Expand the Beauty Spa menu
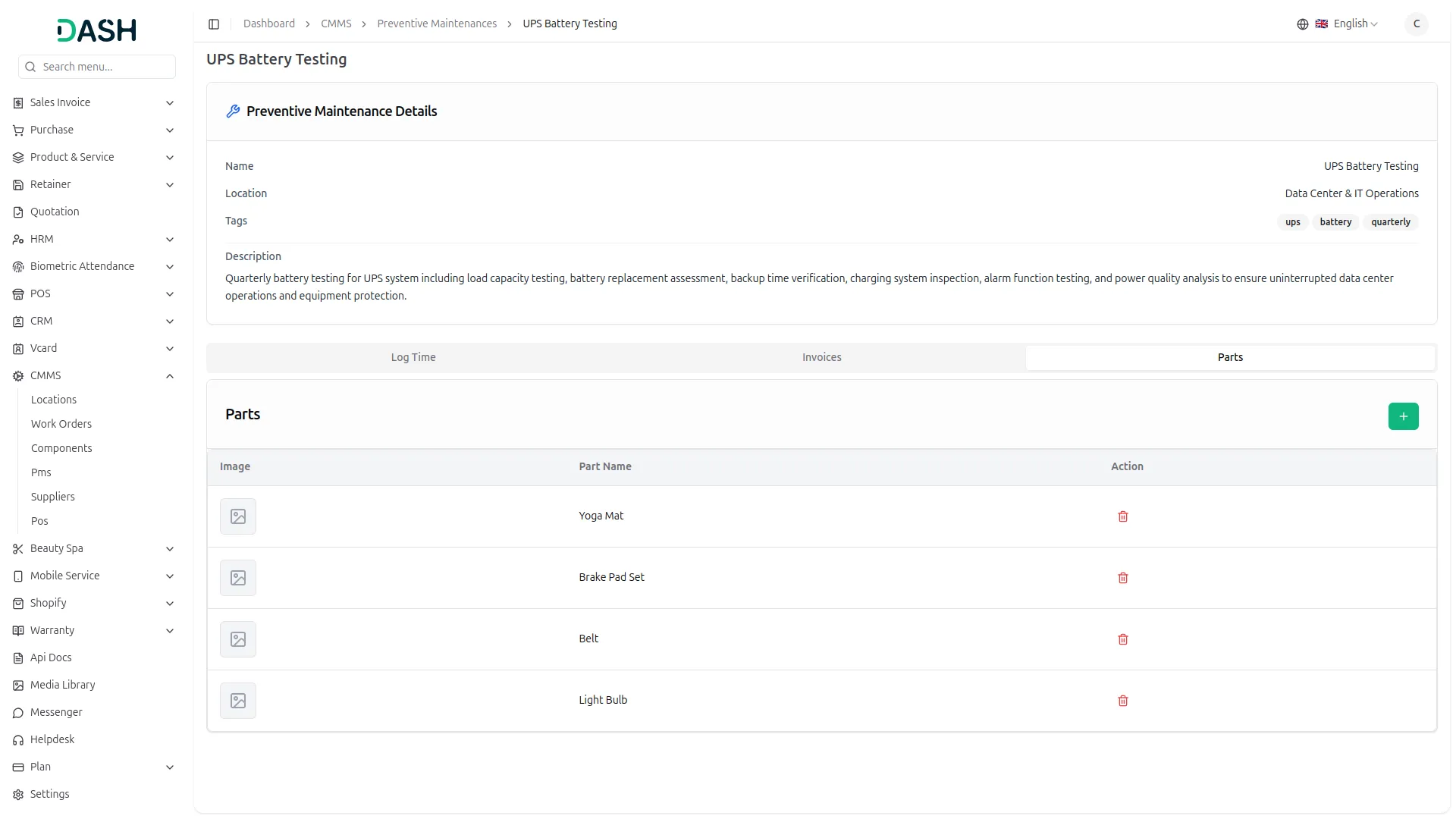 point(169,549)
